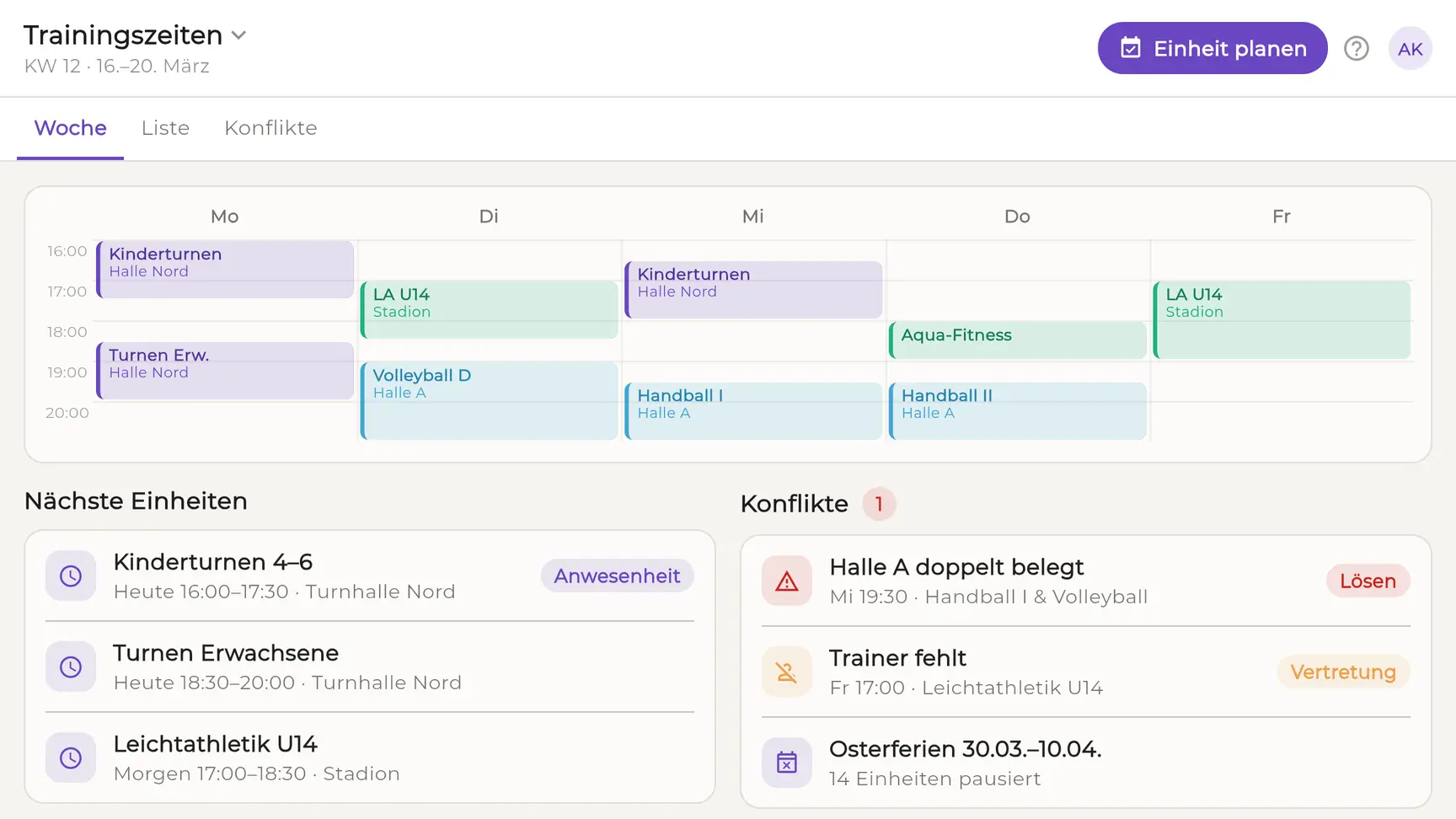Open Friday LA U14 Stadion event
The width and height of the screenshot is (1456, 819).
(x=1282, y=320)
